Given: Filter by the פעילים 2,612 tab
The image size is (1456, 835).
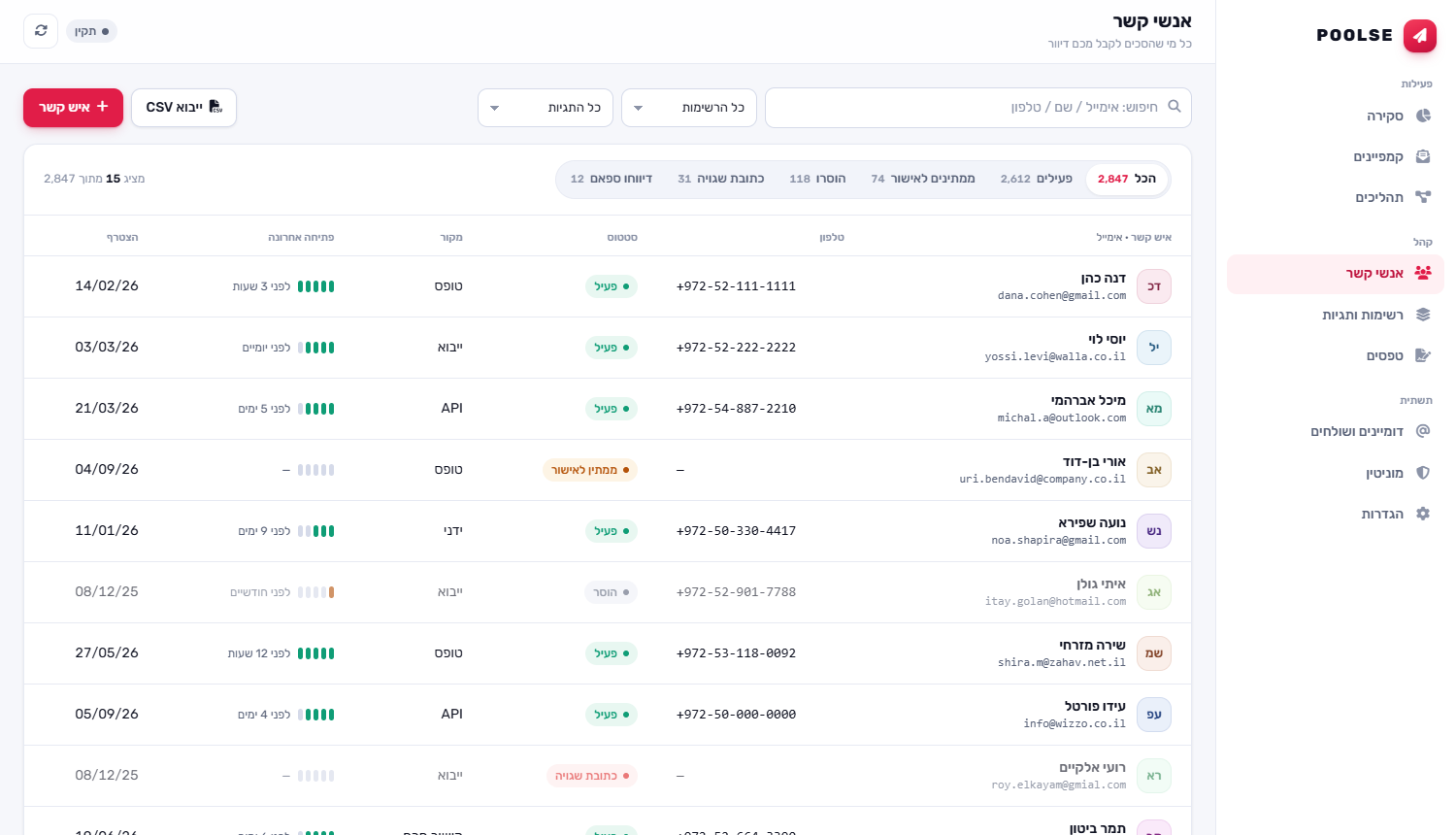Looking at the screenshot, I should (x=1037, y=179).
